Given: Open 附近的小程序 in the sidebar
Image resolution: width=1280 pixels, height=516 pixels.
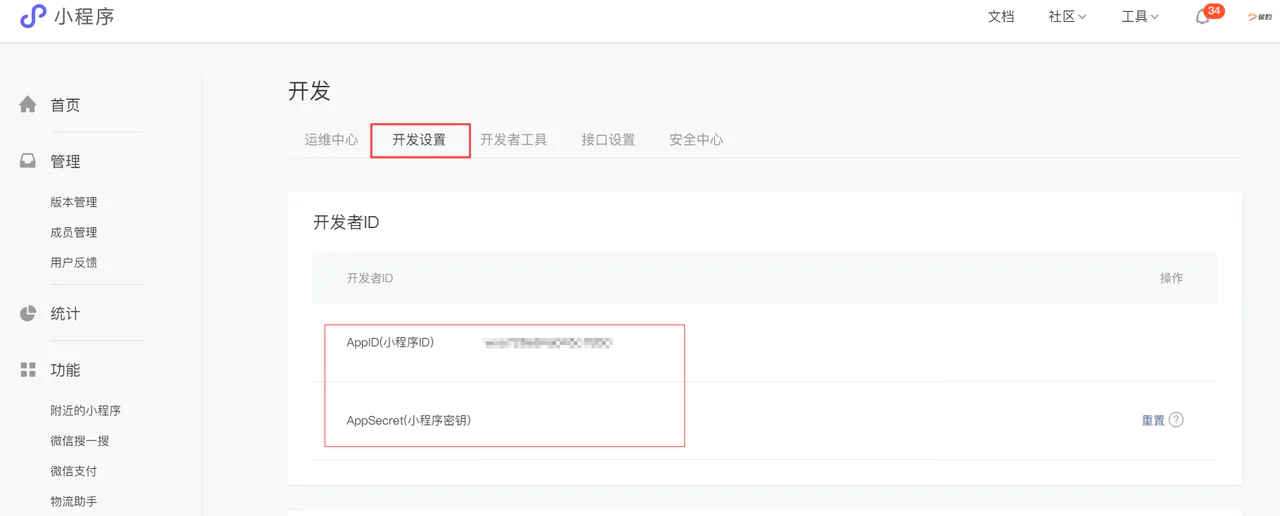Looking at the screenshot, I should point(86,410).
